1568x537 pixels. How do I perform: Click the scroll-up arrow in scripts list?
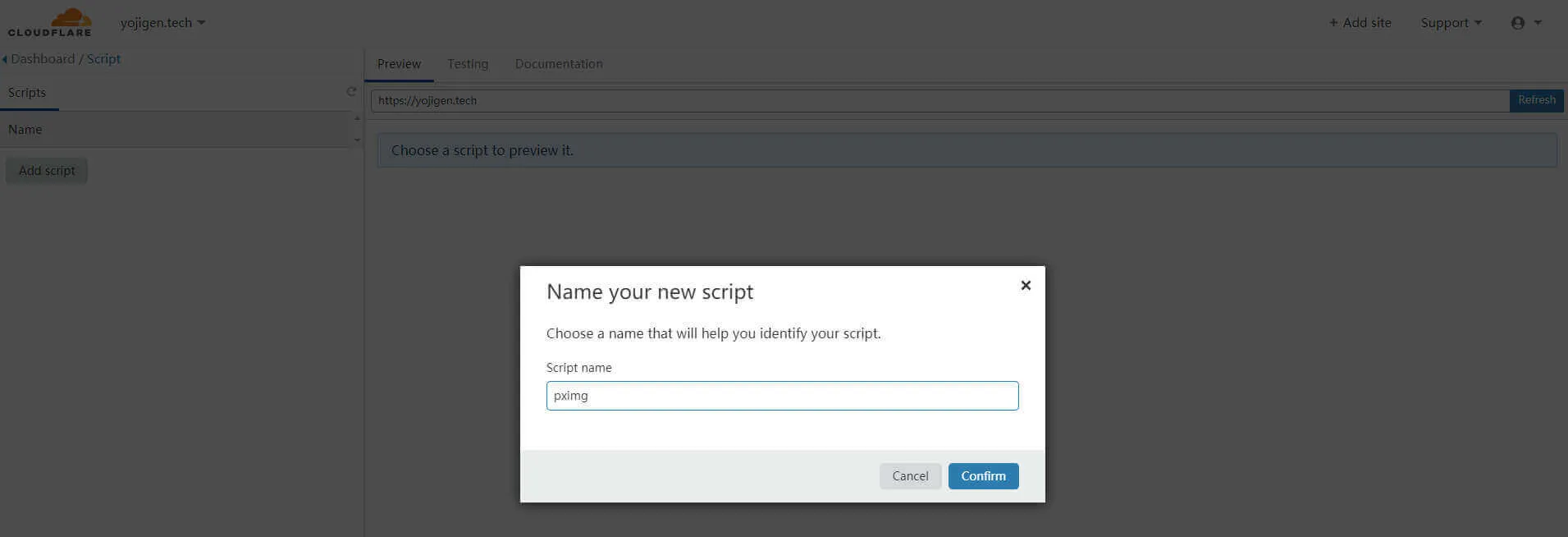(x=357, y=119)
